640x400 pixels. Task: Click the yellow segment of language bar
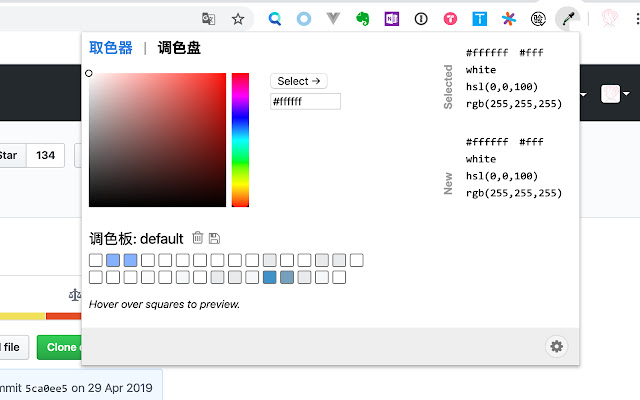click(22, 316)
